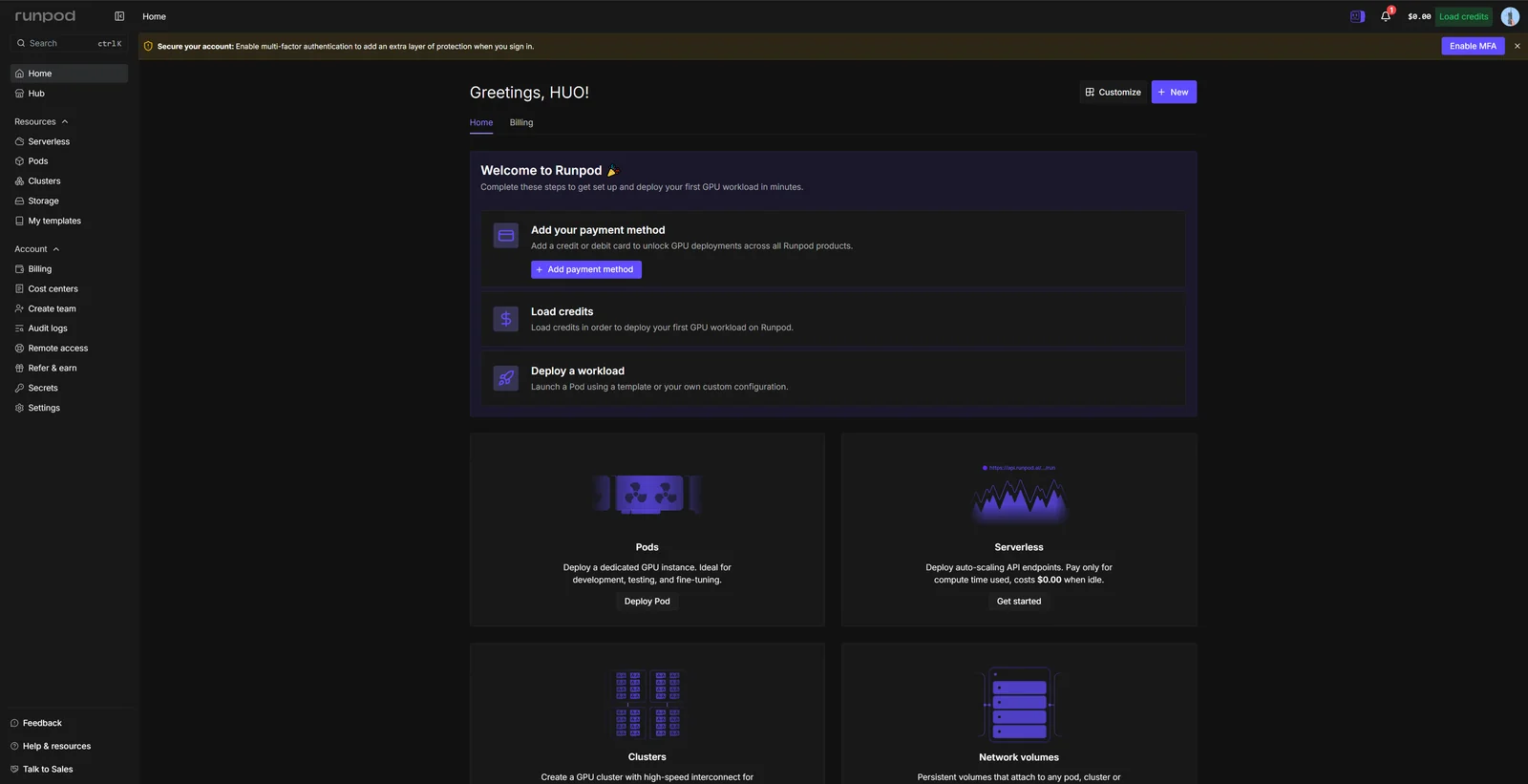Collapse the sidebar panel icon

click(119, 16)
